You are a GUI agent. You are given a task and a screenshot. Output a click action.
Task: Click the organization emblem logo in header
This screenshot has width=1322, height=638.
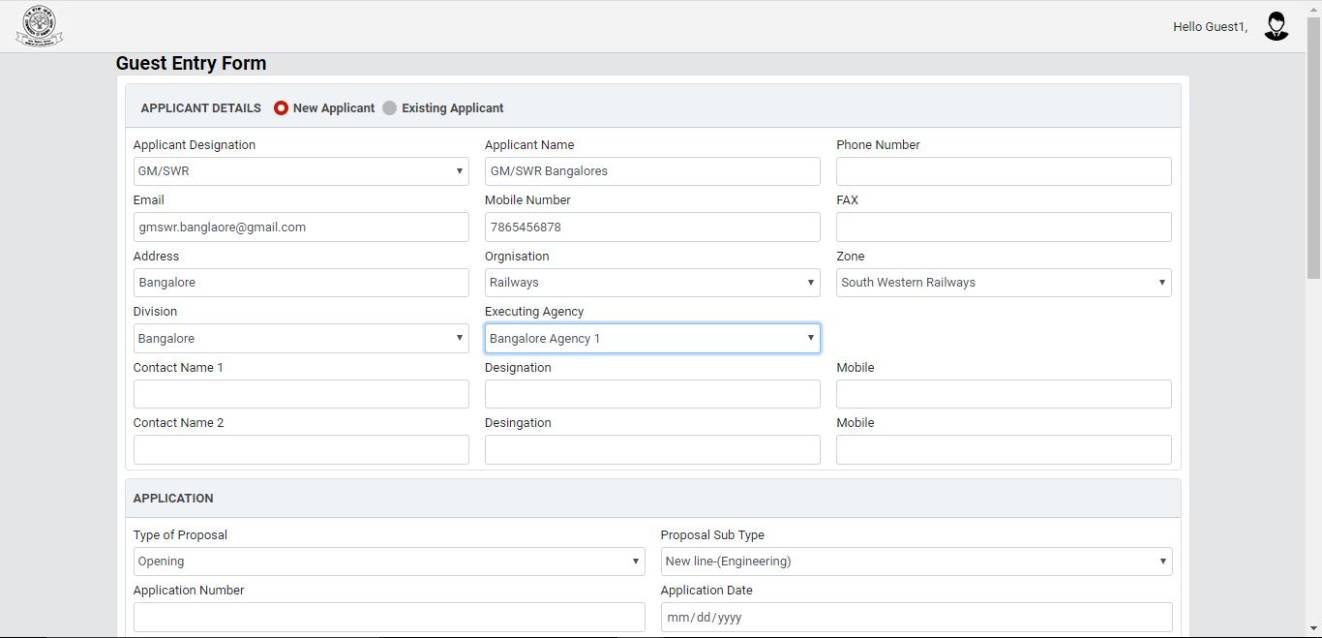point(39,26)
